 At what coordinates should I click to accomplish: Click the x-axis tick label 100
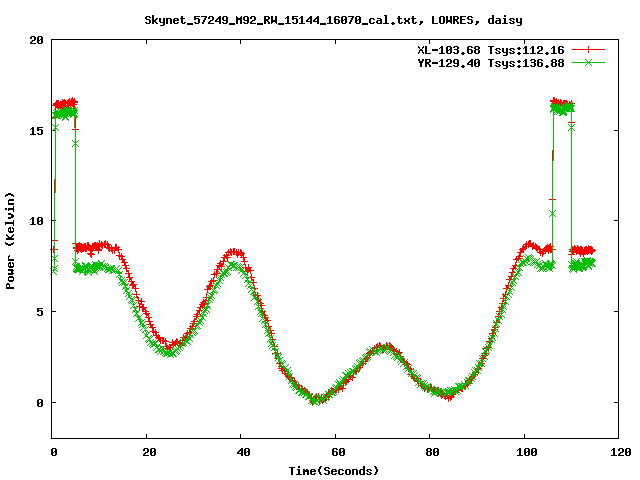(x=527, y=452)
